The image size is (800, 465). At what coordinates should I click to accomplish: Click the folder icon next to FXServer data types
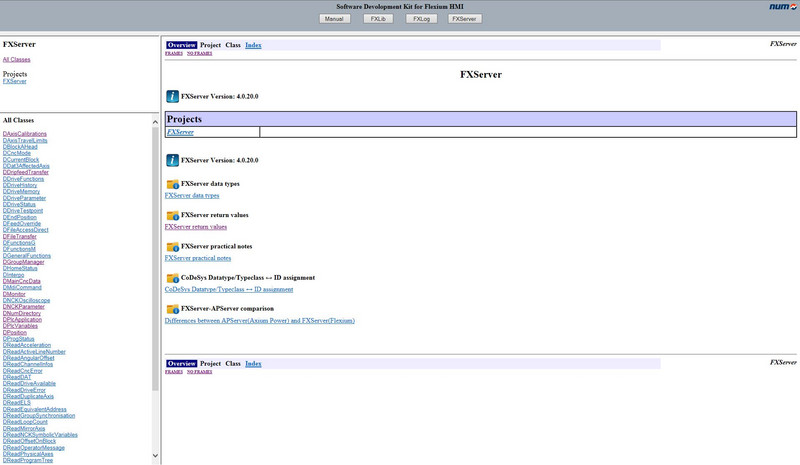pos(172,184)
